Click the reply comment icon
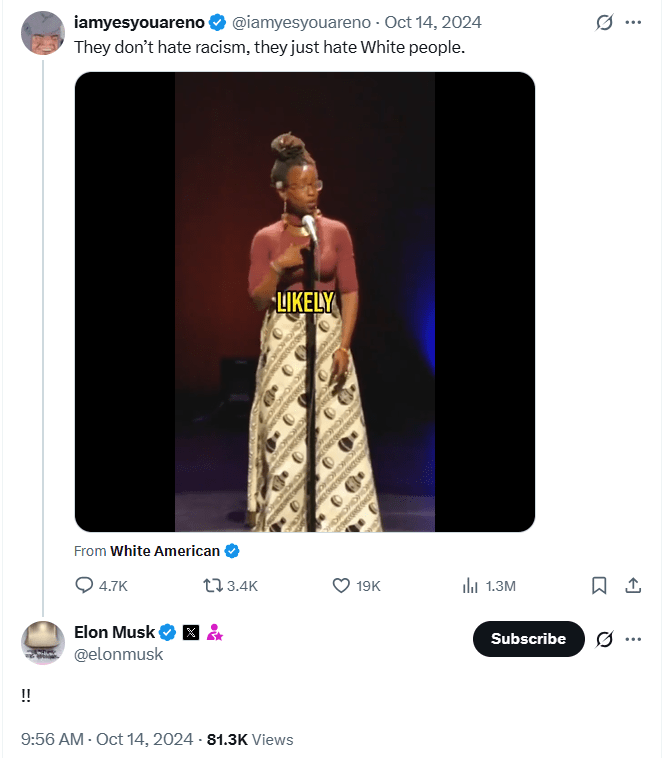Image resolution: width=666 pixels, height=758 pixels. 85,586
